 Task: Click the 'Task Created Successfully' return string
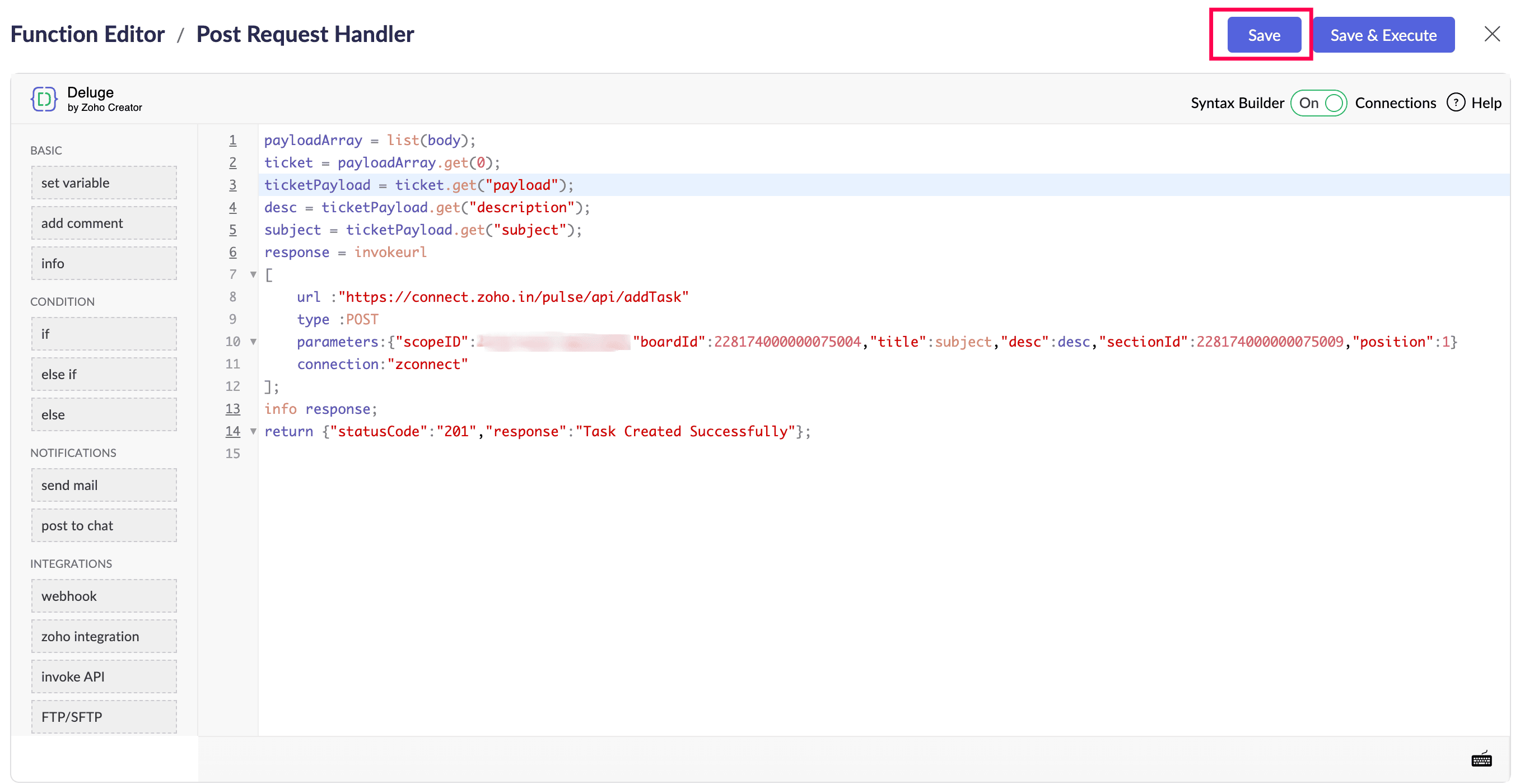coord(685,432)
